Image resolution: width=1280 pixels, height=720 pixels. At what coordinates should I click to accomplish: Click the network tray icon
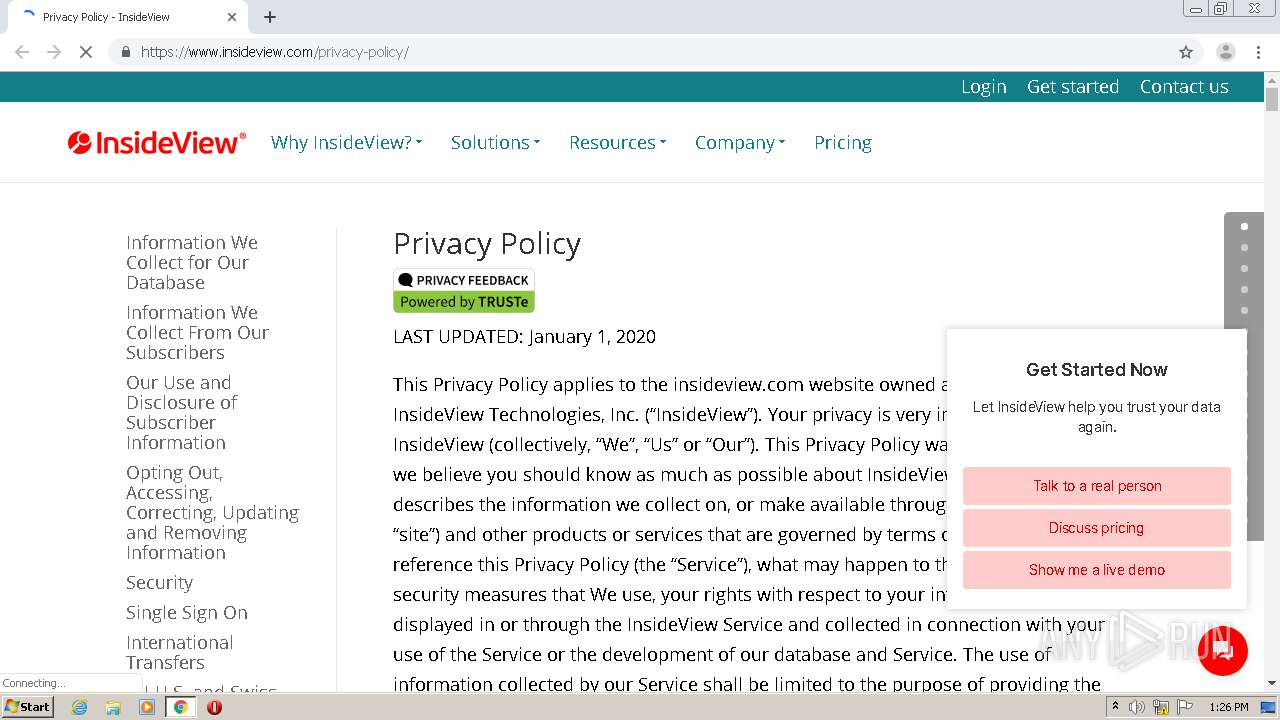[1161, 707]
